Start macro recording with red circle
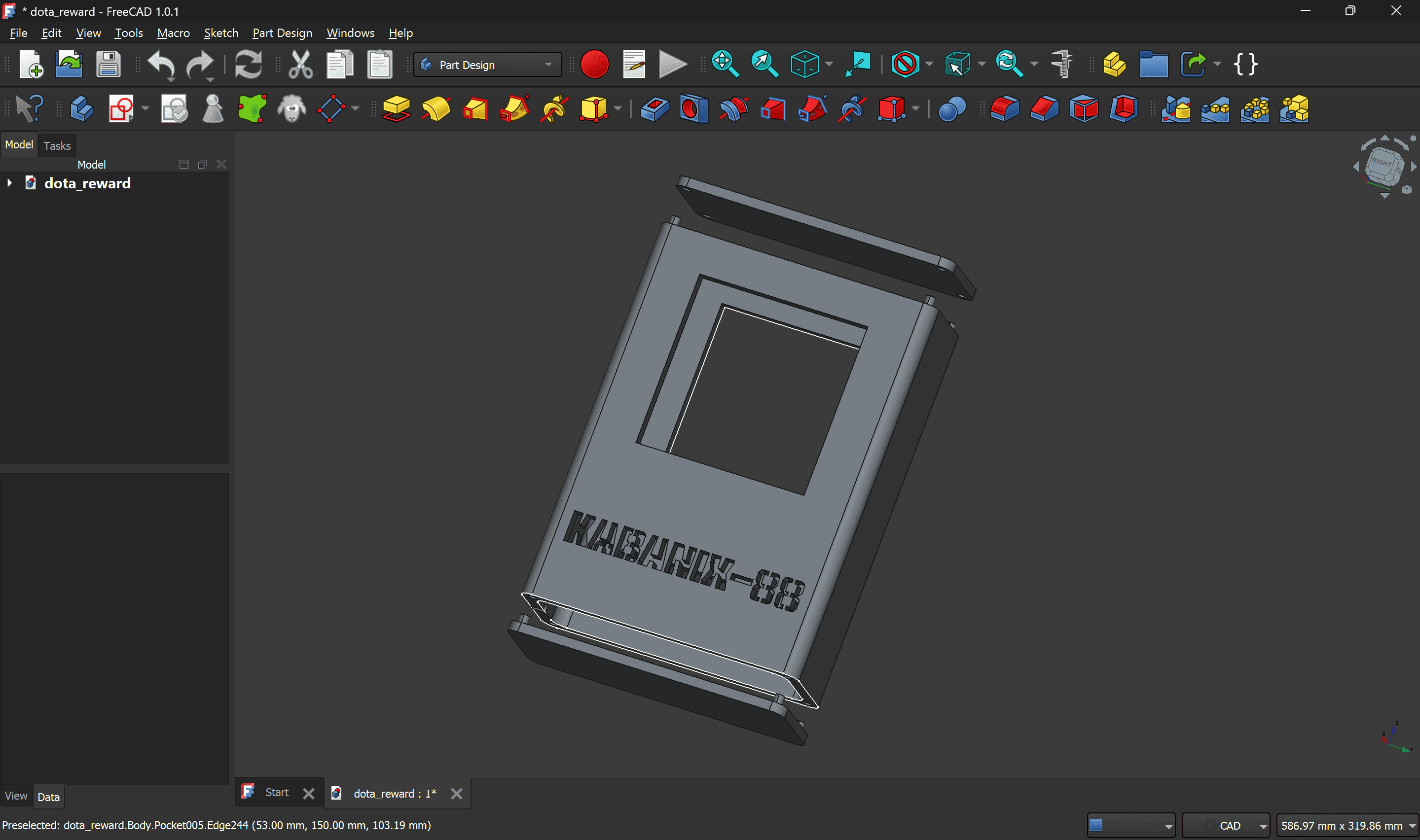The height and width of the screenshot is (840, 1420). tap(594, 65)
